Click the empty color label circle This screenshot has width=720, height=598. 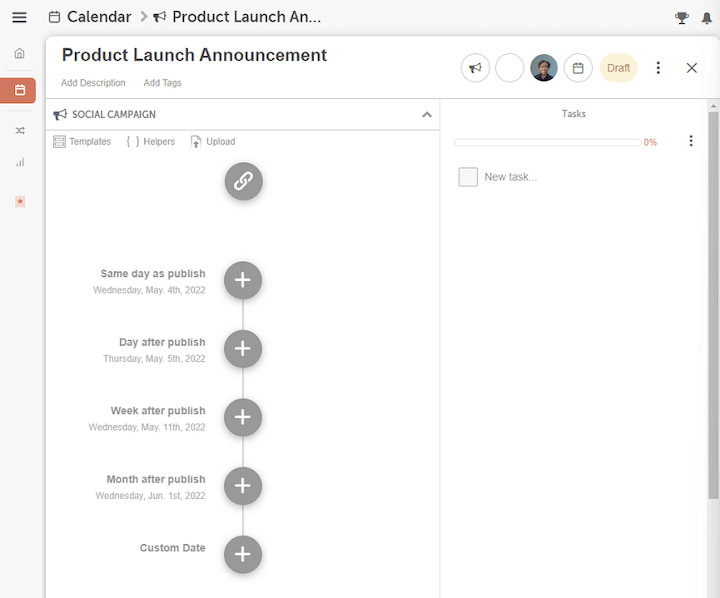pos(510,68)
